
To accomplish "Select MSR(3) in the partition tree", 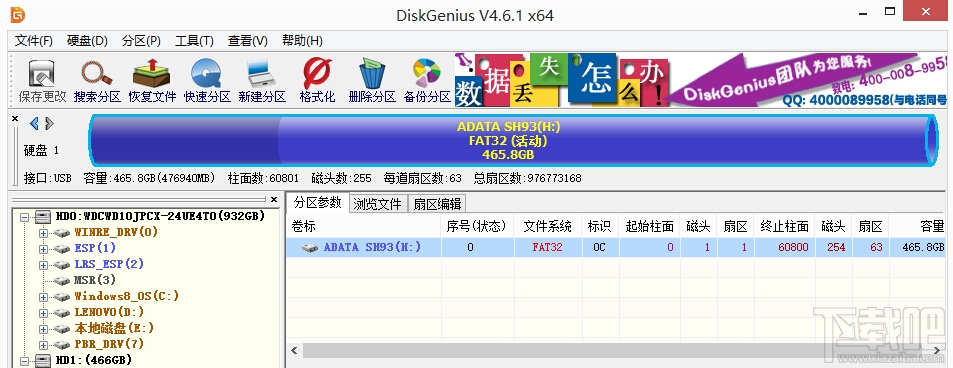I will 95,280.
